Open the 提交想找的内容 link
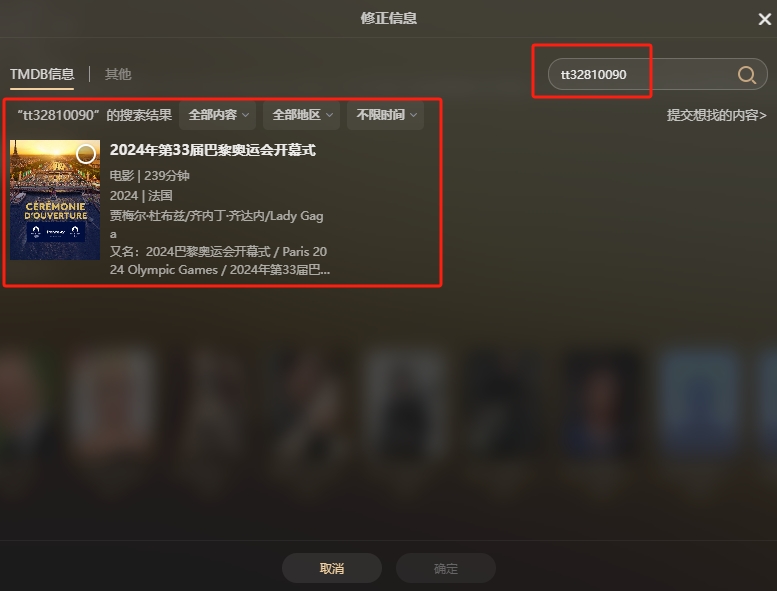 click(x=717, y=115)
